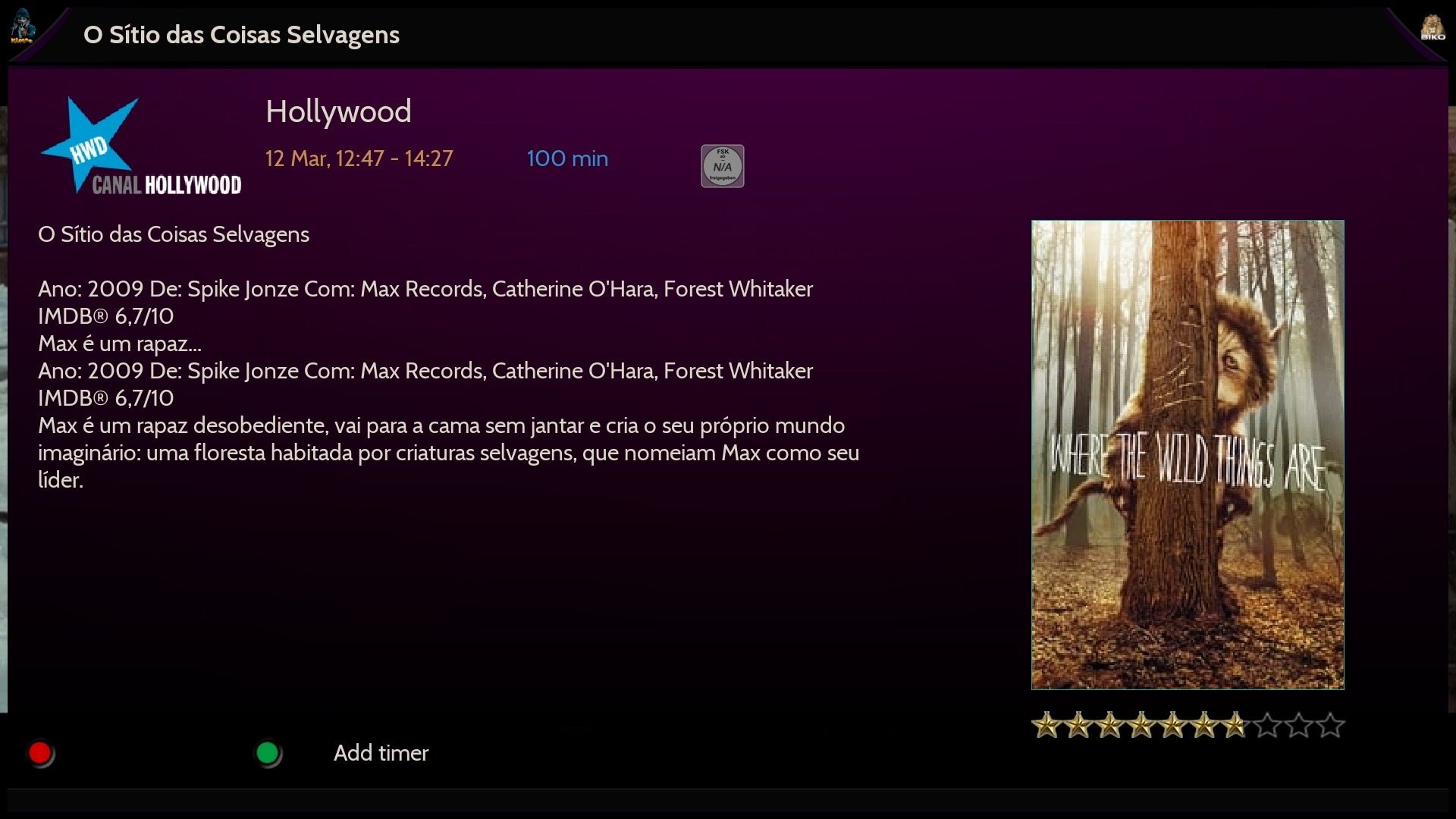
Task: Click the FSK N/A rating badge
Action: [x=722, y=165]
